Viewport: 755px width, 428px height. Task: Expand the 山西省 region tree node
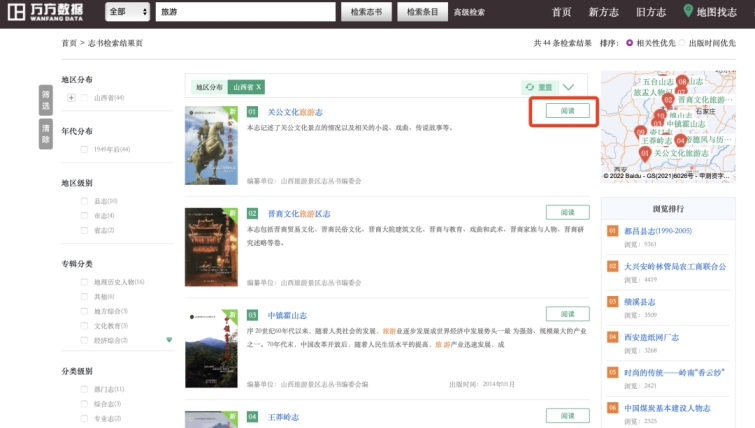[71, 98]
